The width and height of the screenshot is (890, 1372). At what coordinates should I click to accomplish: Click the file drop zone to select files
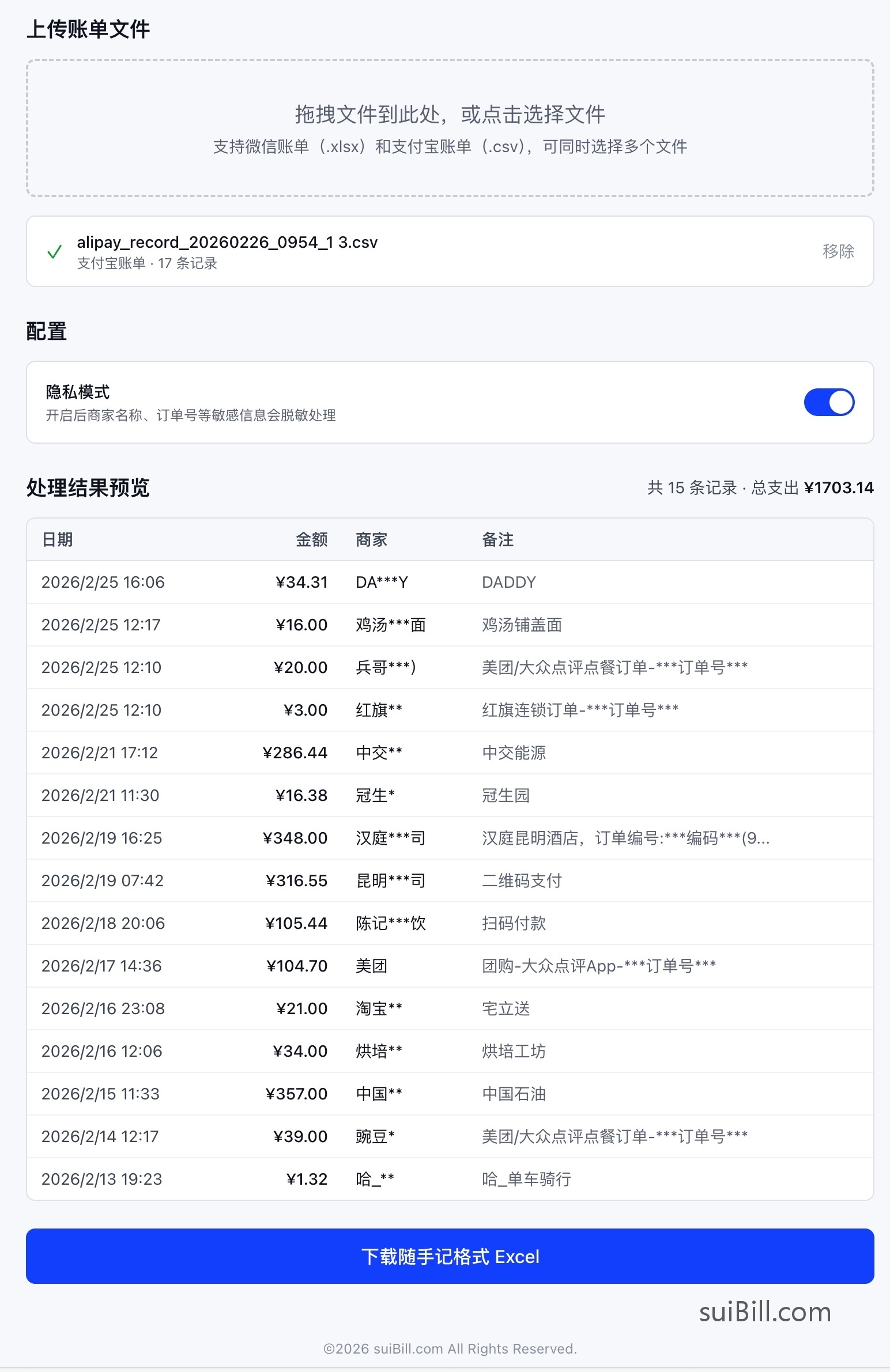(x=450, y=128)
